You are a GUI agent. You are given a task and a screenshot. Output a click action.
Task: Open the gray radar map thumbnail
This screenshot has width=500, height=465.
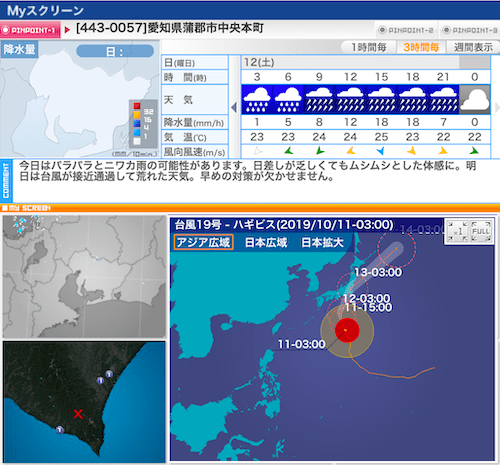[x=84, y=277]
